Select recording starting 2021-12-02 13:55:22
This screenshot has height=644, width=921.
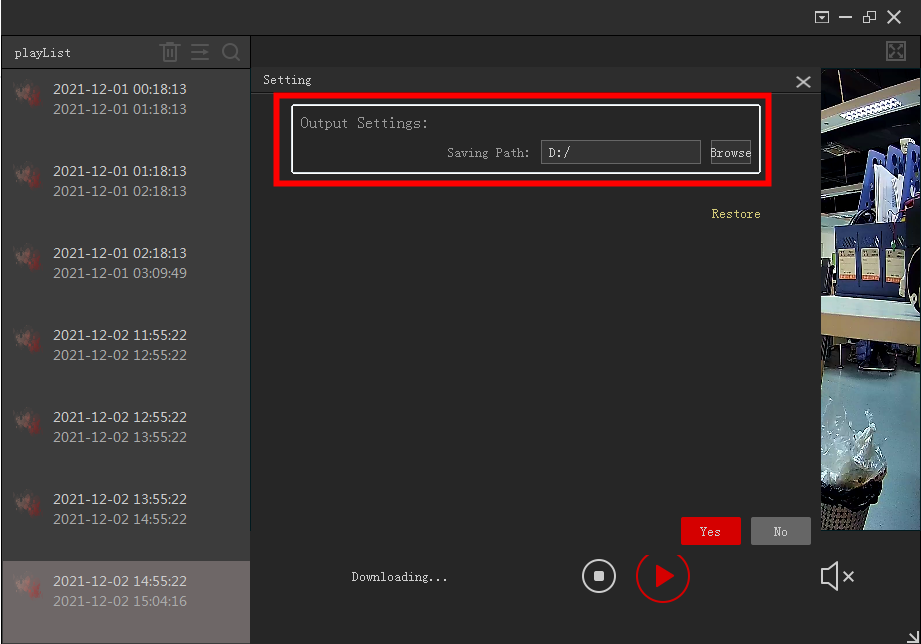(x=120, y=509)
